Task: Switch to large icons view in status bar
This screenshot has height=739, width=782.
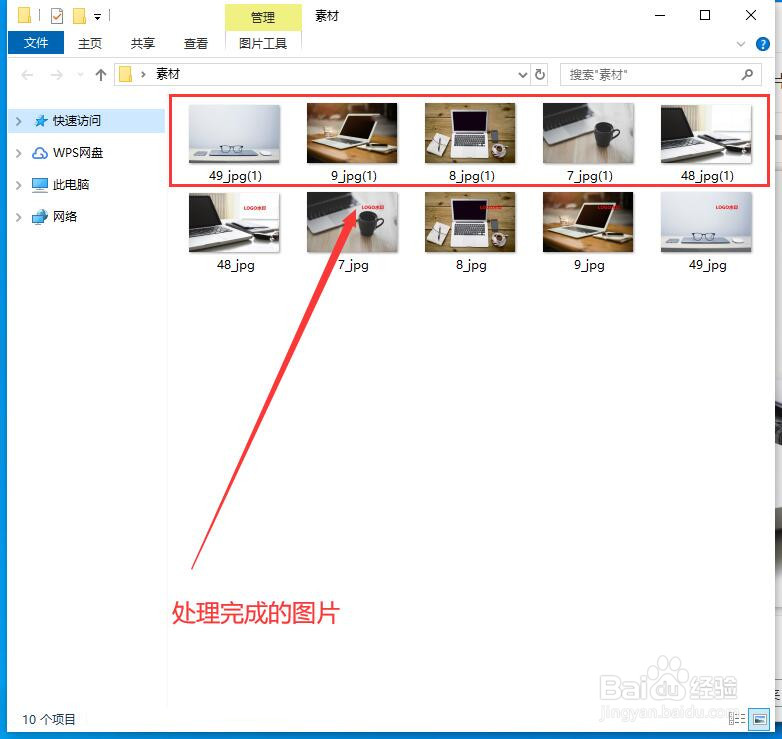Action: pyautogui.click(x=760, y=719)
